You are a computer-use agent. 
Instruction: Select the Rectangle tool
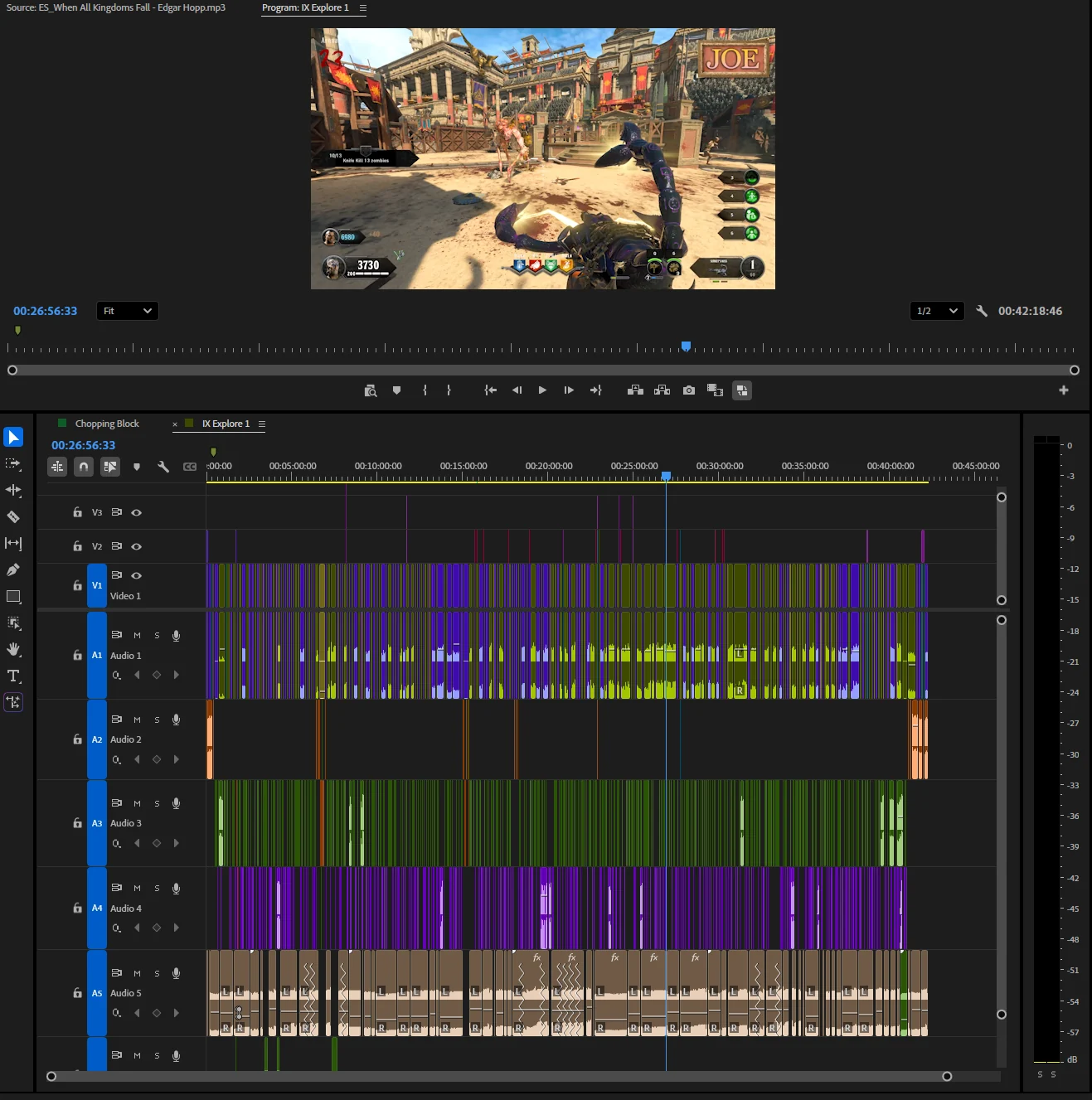coord(13,596)
